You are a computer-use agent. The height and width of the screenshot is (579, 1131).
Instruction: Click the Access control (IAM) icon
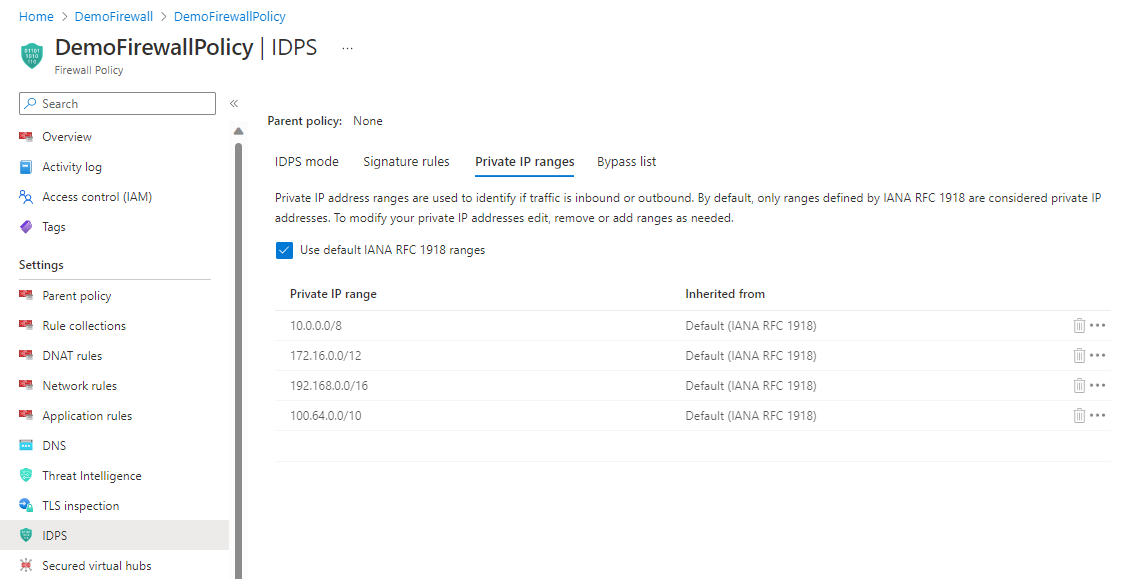[26, 197]
